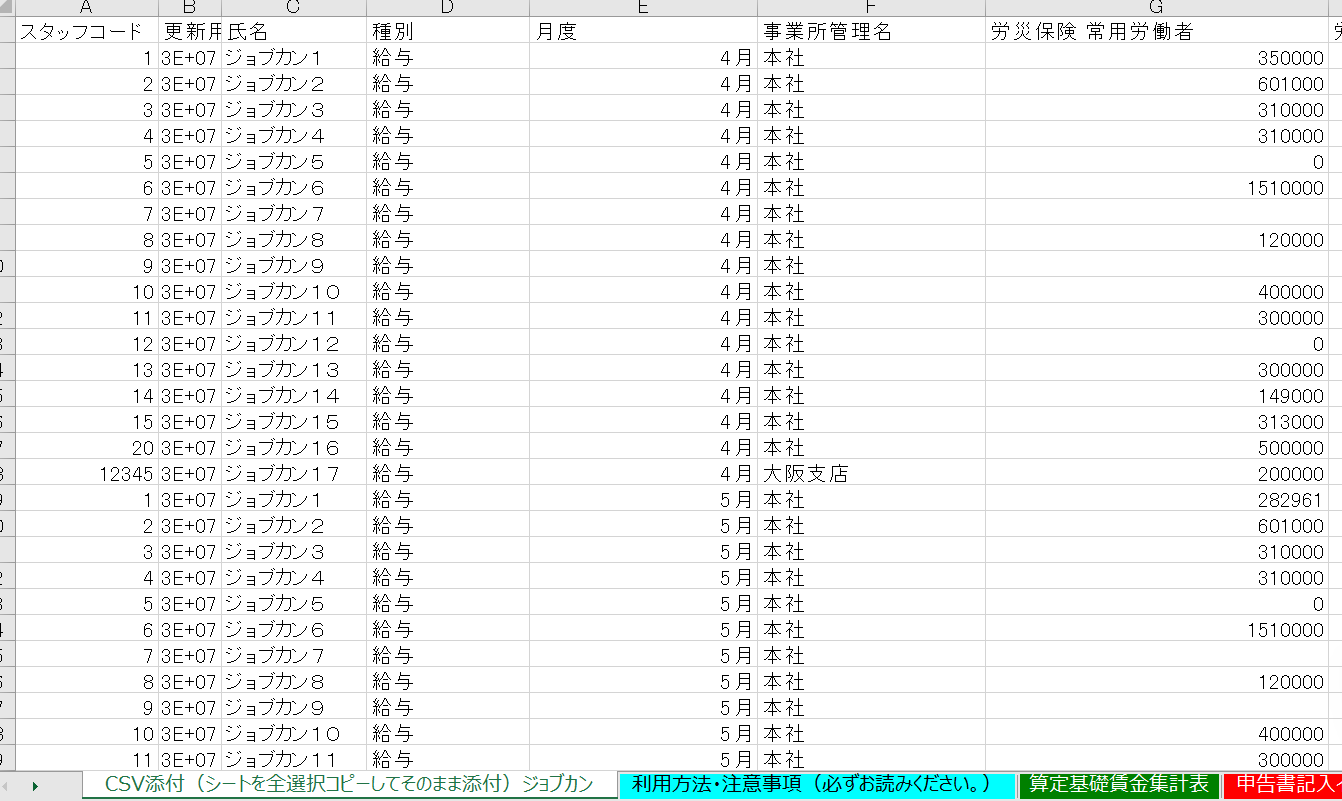The image size is (1342, 801).
Task: Select the cell containing 350000
Action: pos(1157,57)
